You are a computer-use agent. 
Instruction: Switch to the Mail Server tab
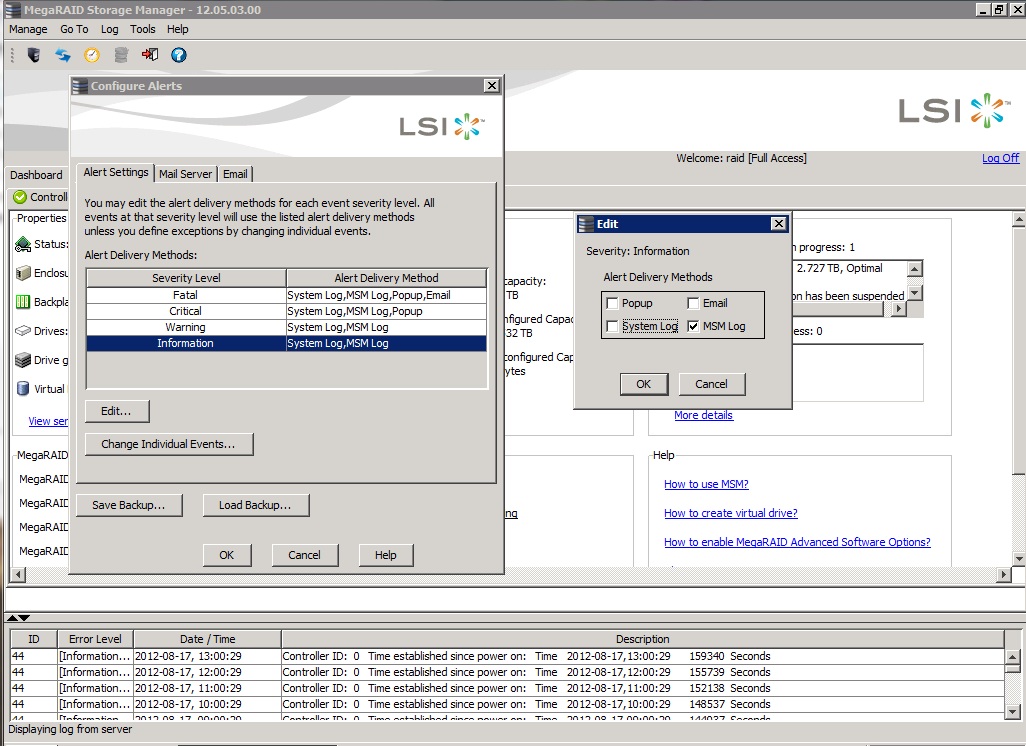coord(185,174)
